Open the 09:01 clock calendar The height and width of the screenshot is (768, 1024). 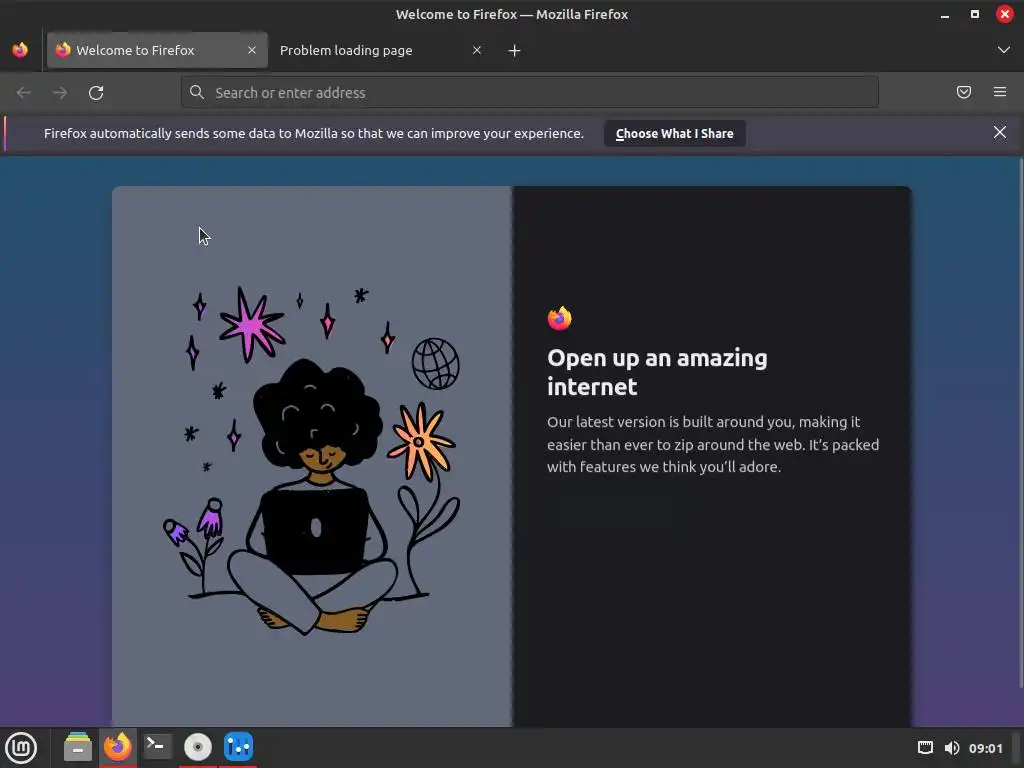985,748
